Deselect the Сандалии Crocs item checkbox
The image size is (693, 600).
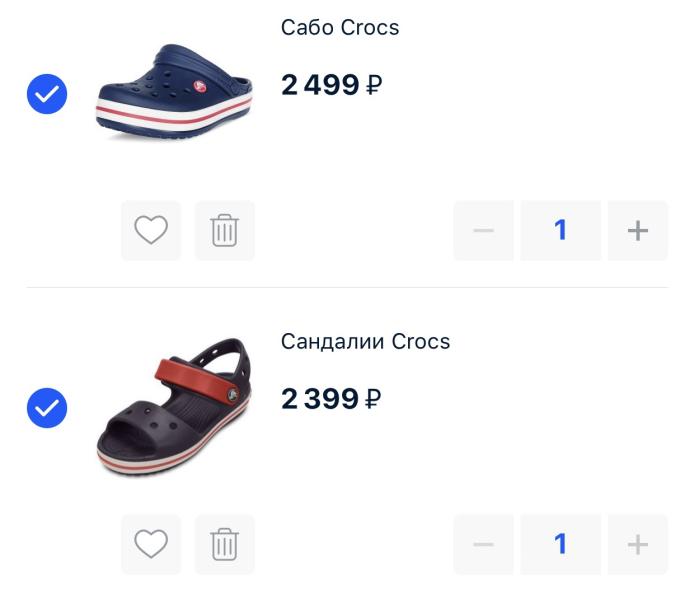tap(46, 408)
